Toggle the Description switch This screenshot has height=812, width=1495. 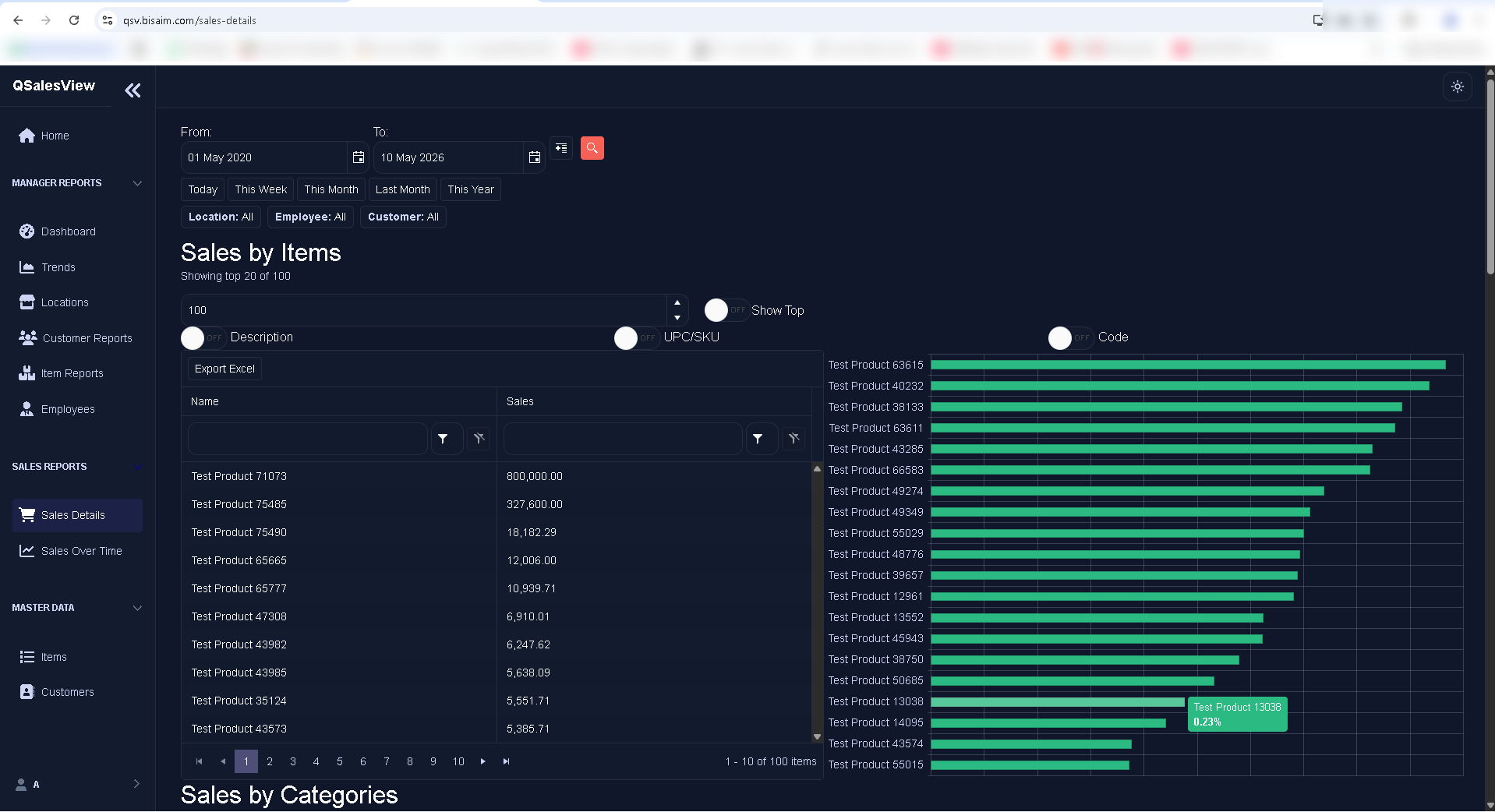pos(203,337)
